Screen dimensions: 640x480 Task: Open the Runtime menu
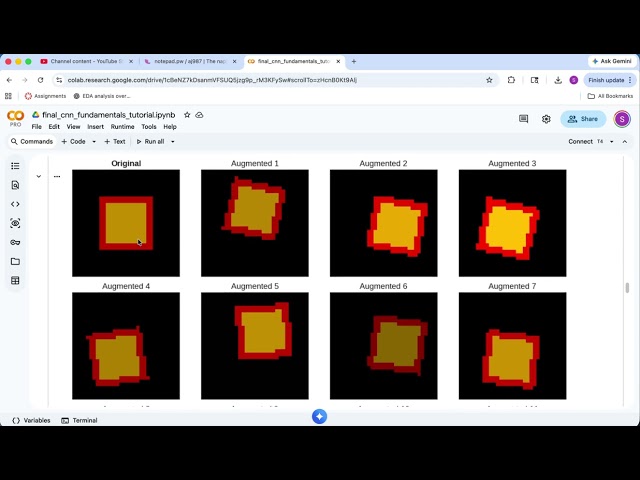122,127
